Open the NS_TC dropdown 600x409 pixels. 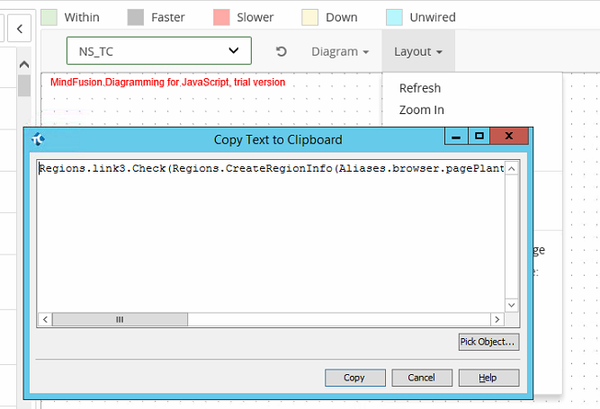(159, 51)
